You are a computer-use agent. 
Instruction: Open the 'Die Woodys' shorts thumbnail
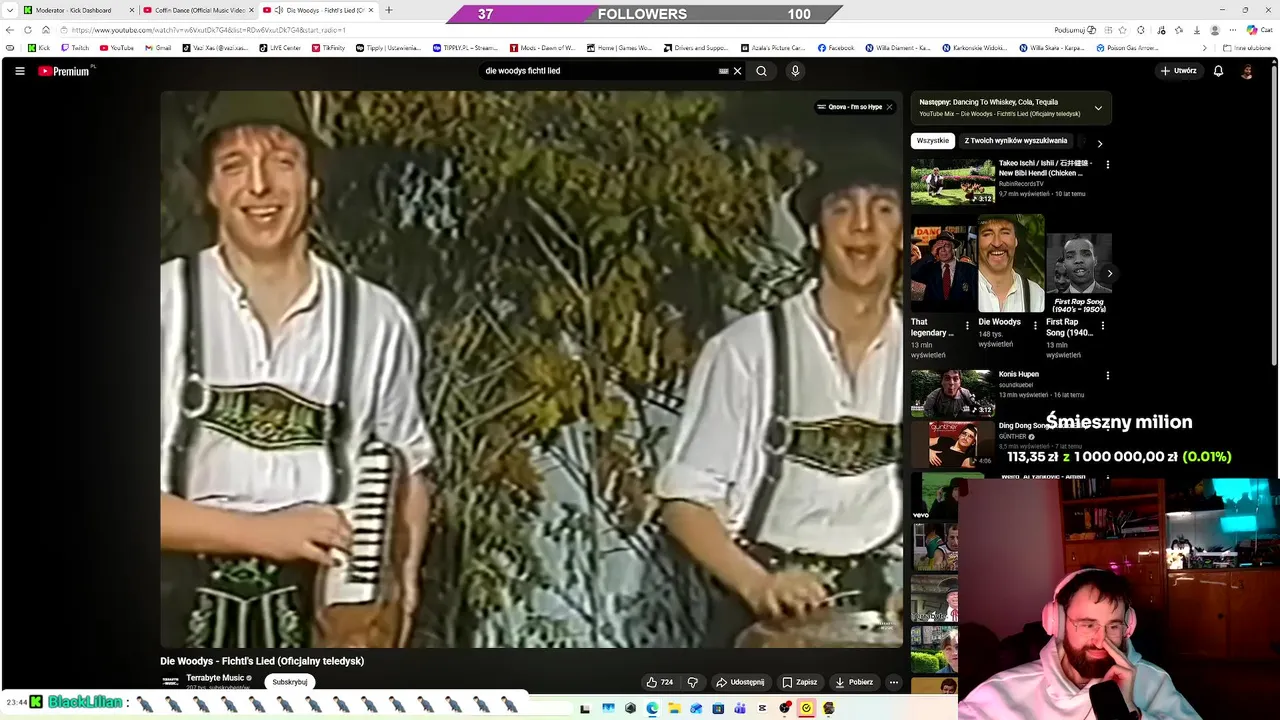(1011, 263)
